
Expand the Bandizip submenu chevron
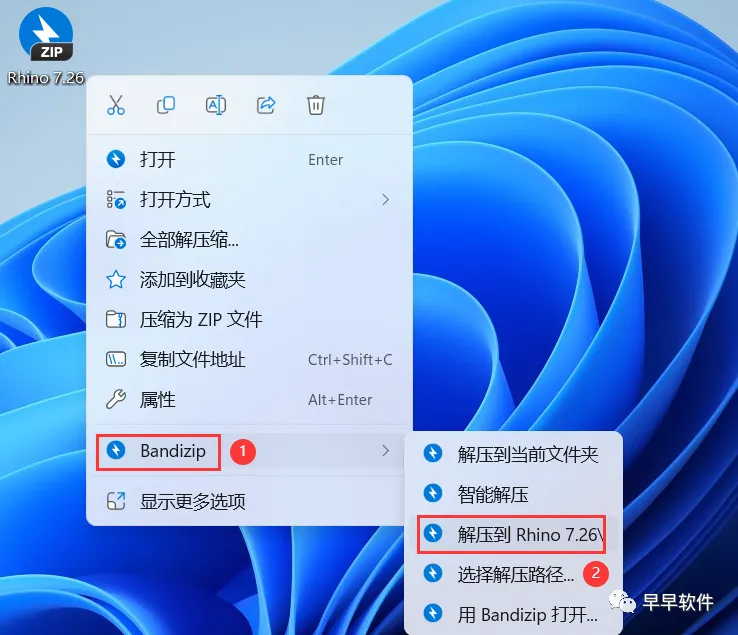coord(385,451)
